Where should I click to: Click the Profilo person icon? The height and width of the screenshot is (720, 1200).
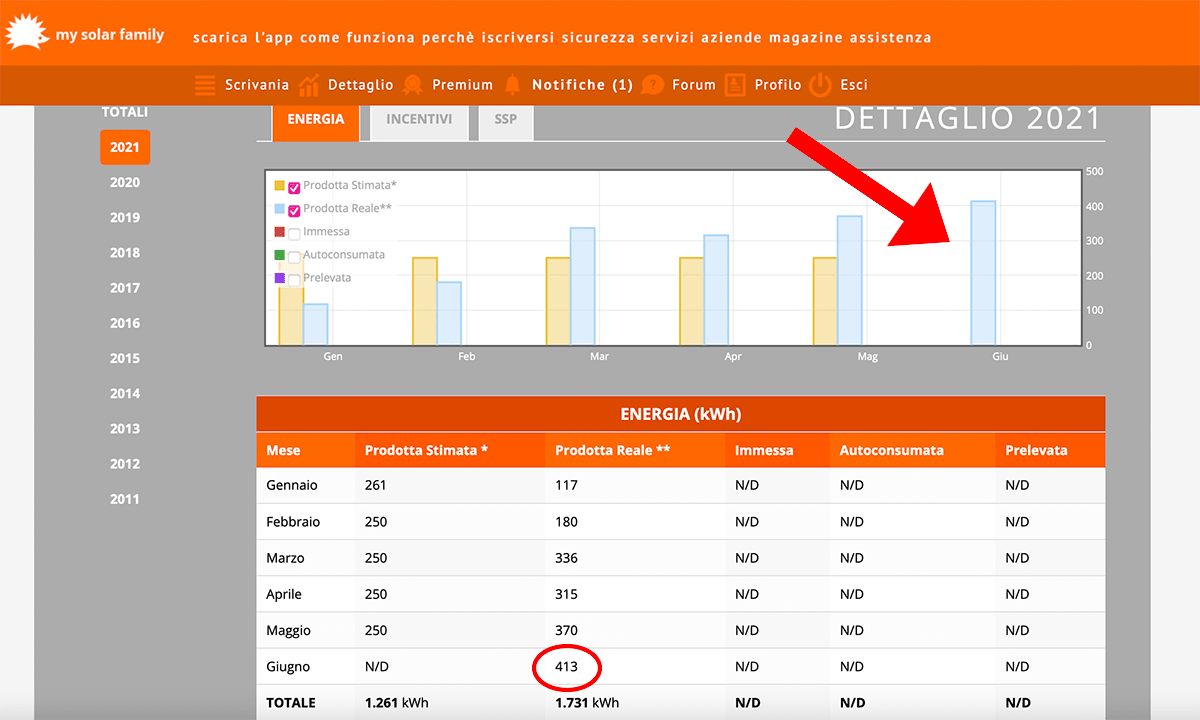pyautogui.click(x=735, y=85)
